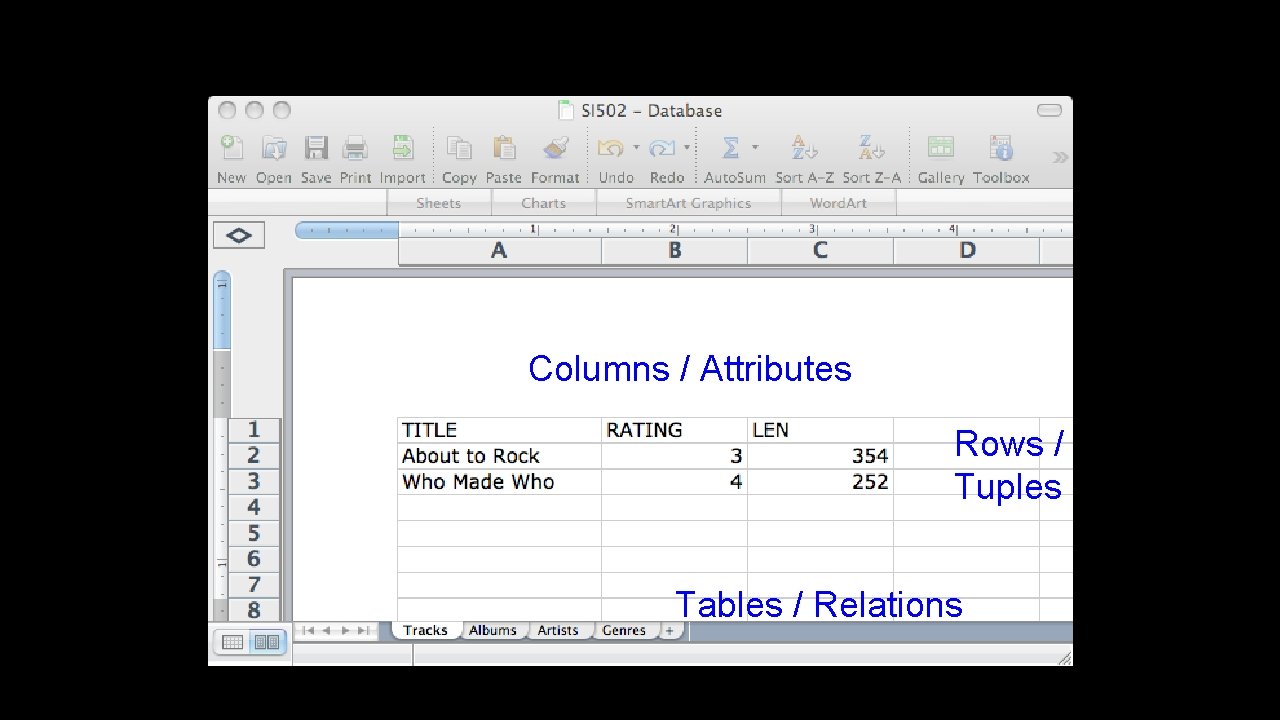This screenshot has height=720, width=1280.
Task: Select the Format paintbrush icon
Action: [555, 148]
